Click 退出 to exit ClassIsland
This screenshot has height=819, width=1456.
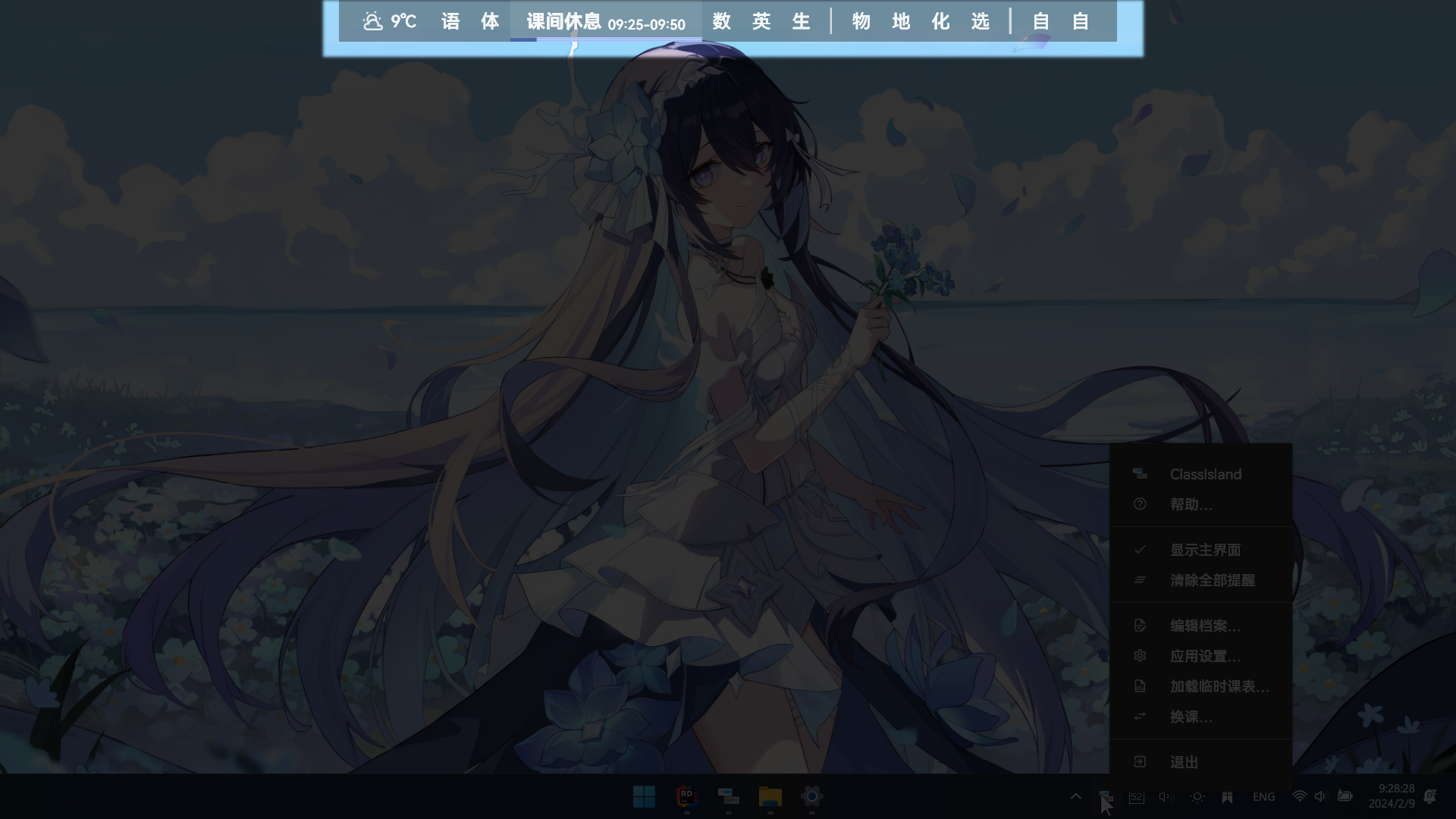[x=1184, y=762]
